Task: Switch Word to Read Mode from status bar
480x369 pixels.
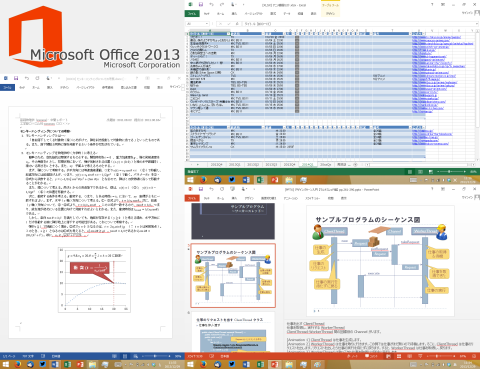Action: pyautogui.click(x=114, y=356)
